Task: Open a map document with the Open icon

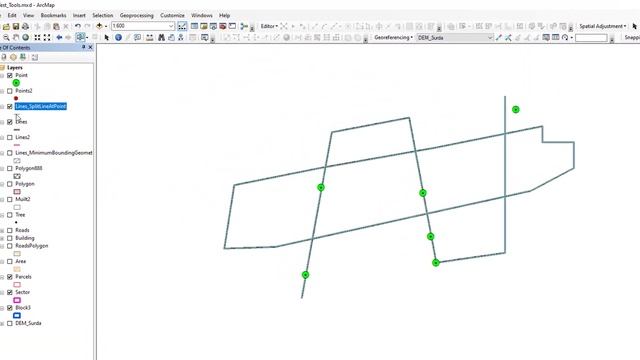Action: [x=7, y=27]
